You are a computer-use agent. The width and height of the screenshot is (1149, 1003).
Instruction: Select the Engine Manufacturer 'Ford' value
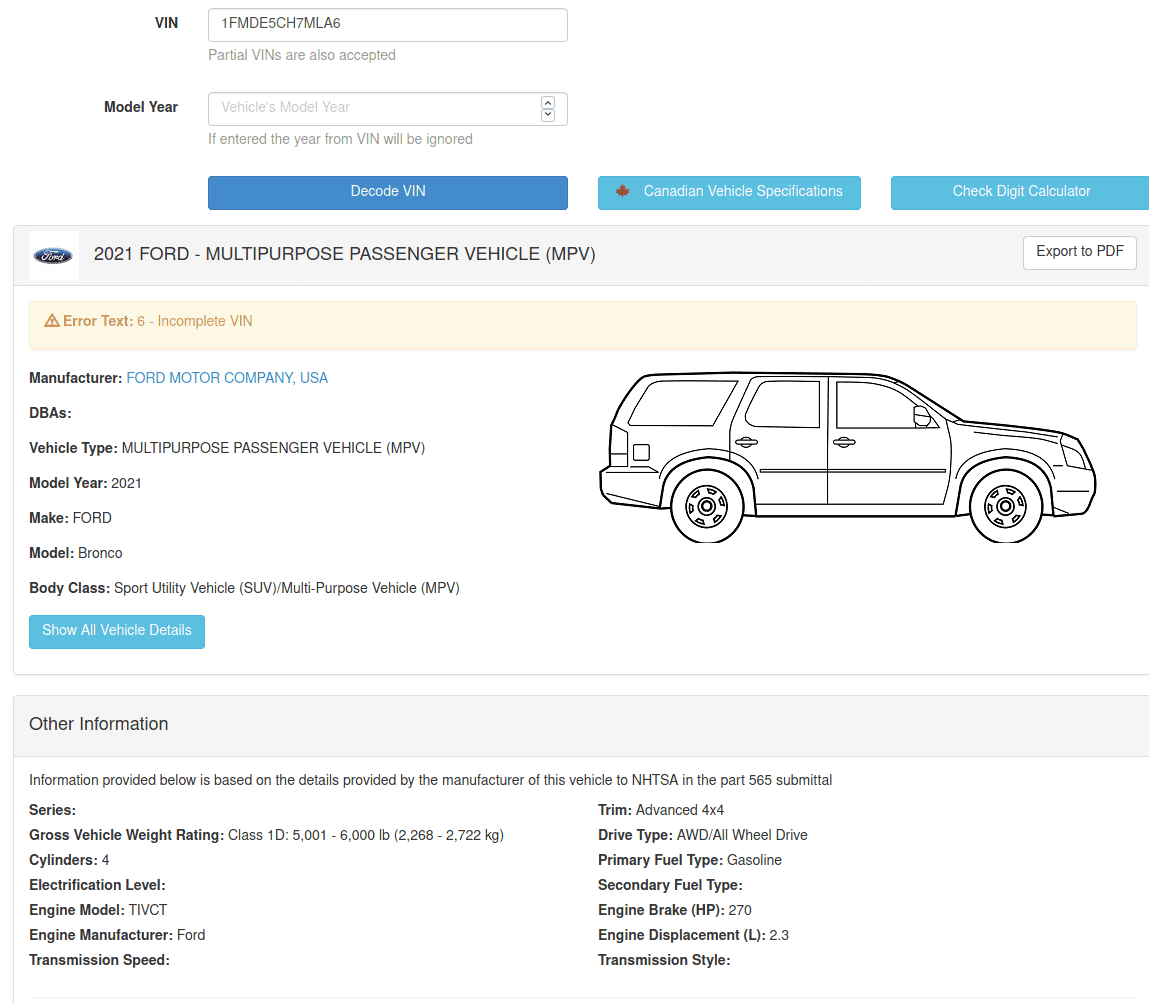point(191,935)
